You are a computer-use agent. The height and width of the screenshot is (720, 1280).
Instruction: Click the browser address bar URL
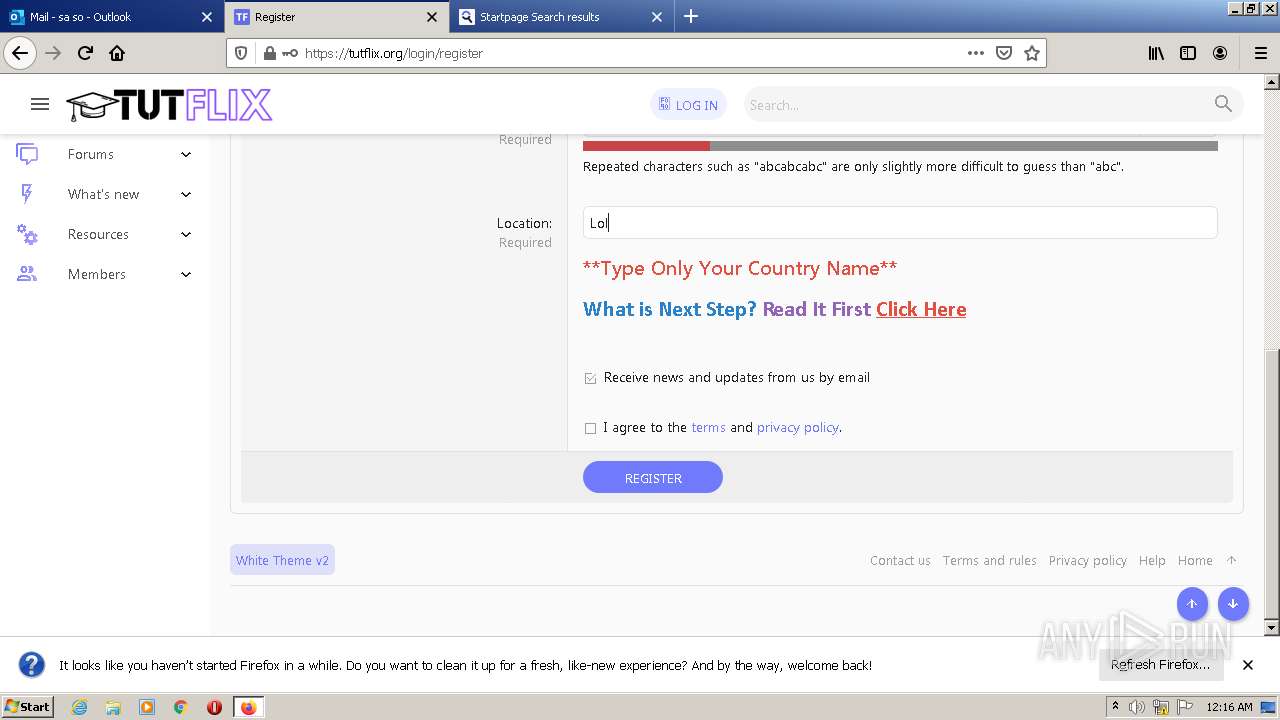(394, 53)
